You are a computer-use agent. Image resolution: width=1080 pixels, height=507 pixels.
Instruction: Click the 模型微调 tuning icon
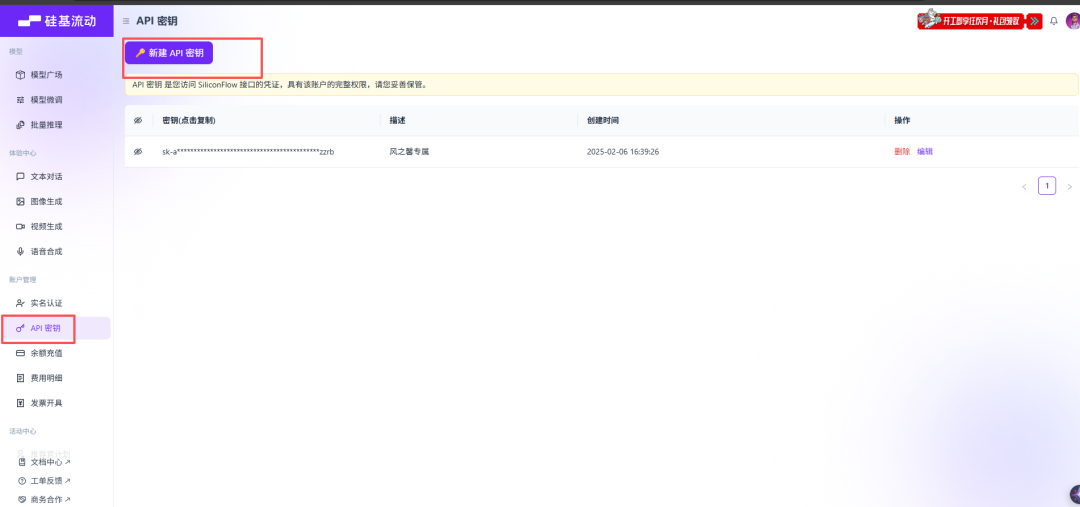click(x=21, y=100)
